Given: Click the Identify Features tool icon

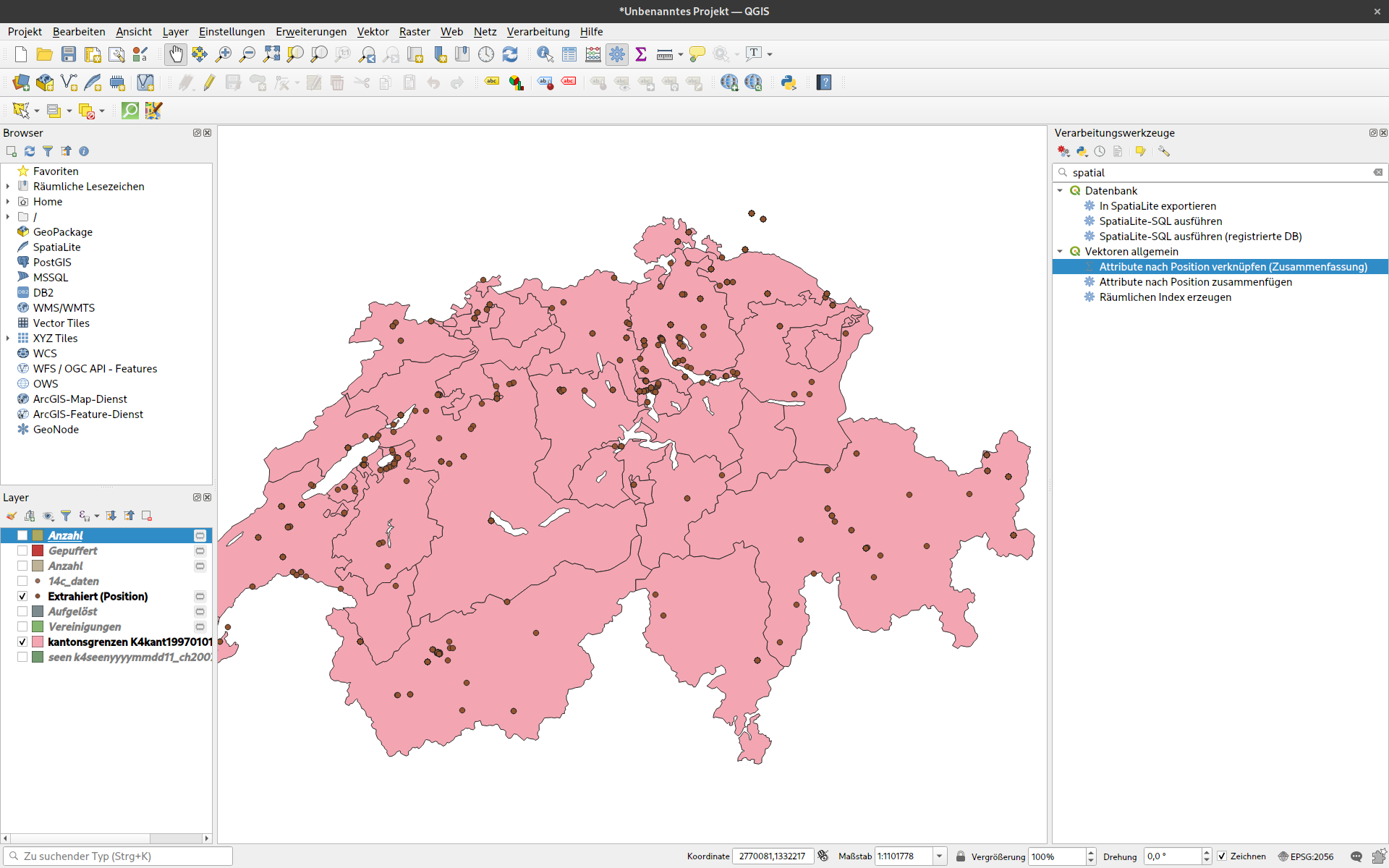Looking at the screenshot, I should coord(545,54).
